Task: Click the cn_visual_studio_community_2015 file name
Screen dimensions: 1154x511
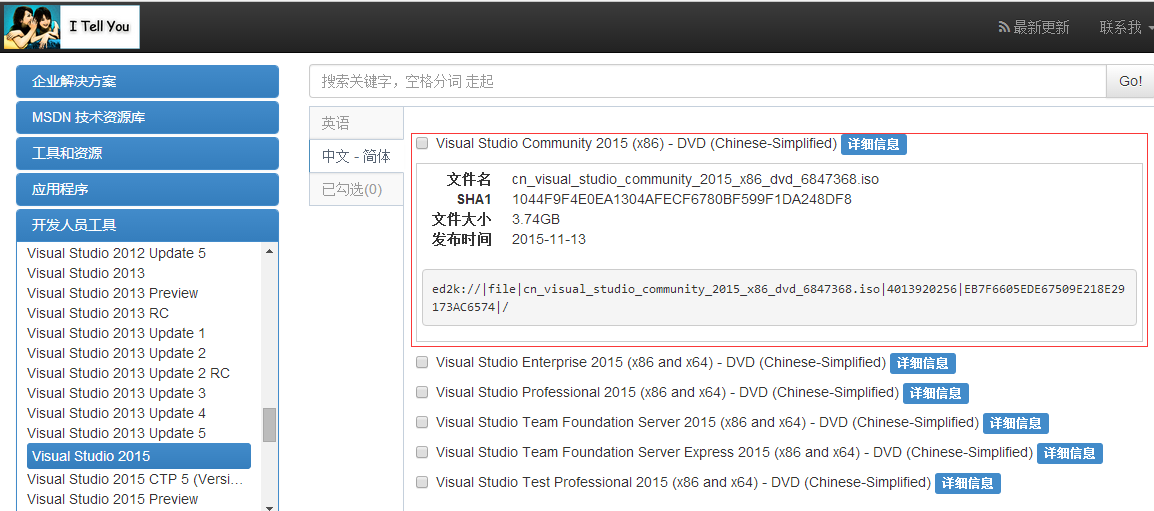Action: 695,179
